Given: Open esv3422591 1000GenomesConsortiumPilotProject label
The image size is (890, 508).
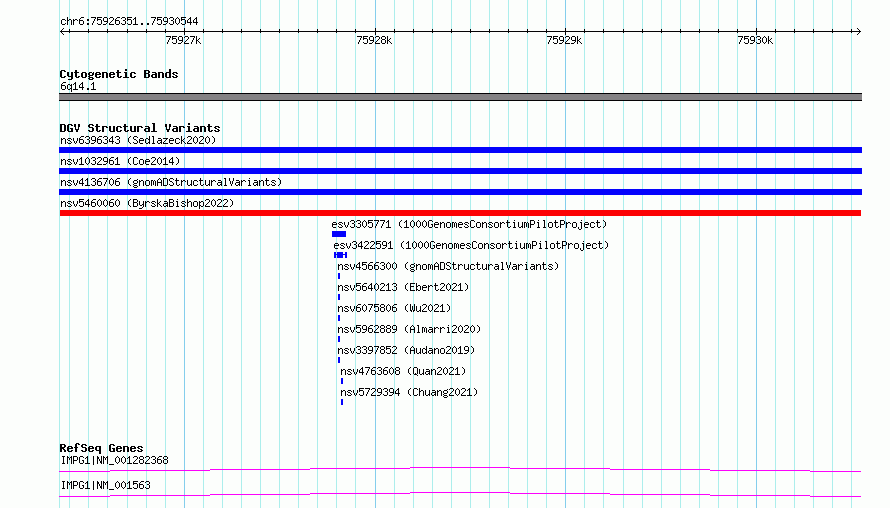Looking at the screenshot, I should click(471, 245).
